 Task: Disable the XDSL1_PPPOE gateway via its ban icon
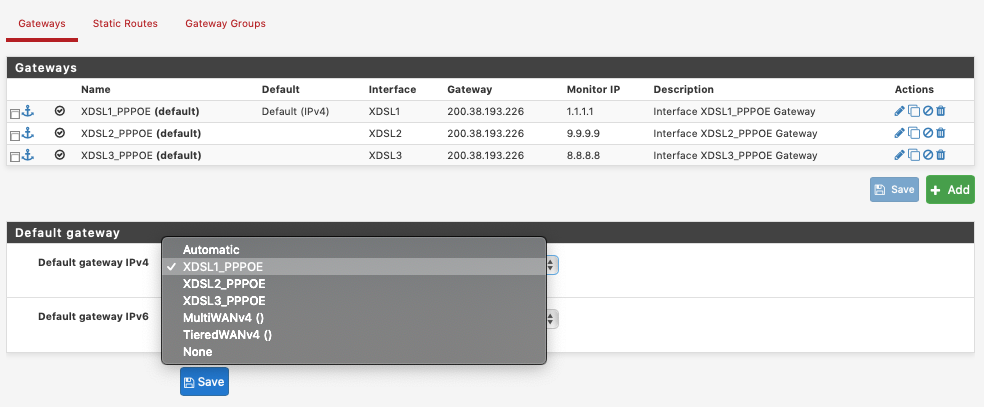tap(927, 111)
